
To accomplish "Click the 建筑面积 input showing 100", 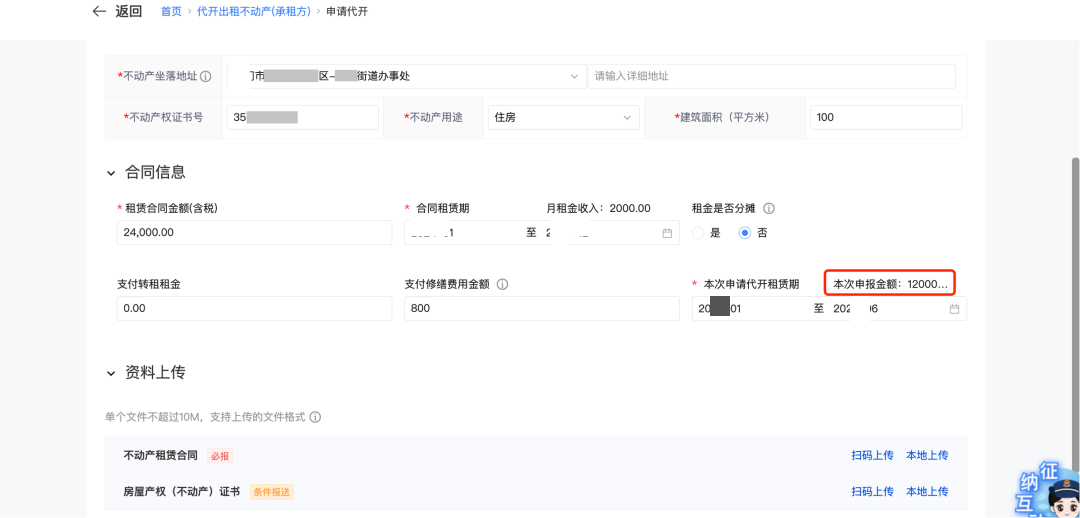I will [x=886, y=117].
